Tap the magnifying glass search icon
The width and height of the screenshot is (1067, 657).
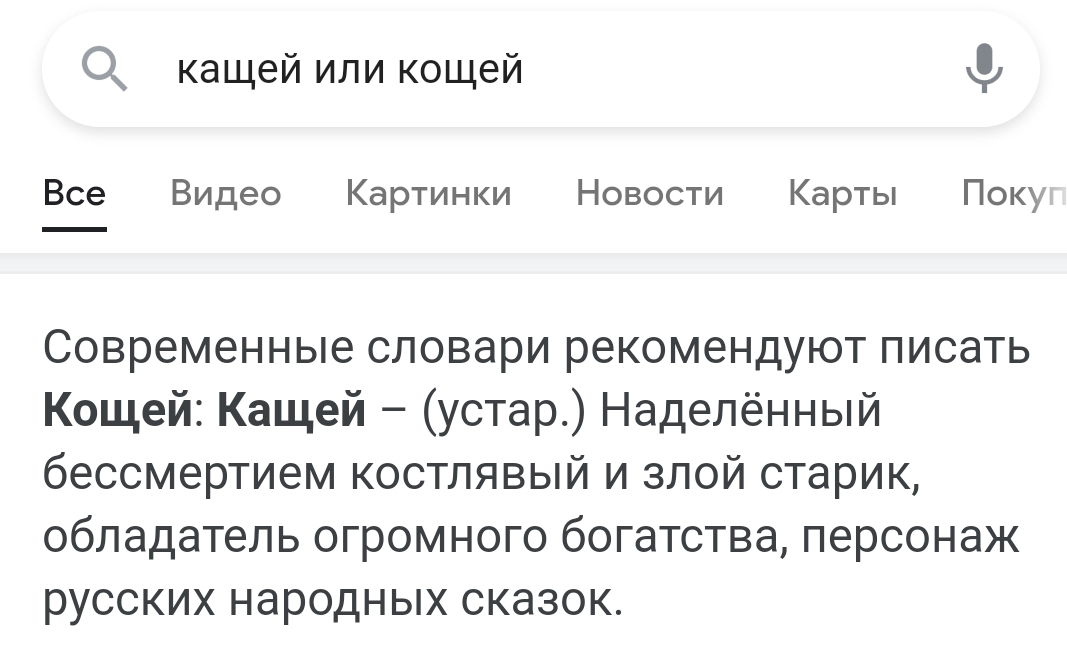tap(104, 70)
